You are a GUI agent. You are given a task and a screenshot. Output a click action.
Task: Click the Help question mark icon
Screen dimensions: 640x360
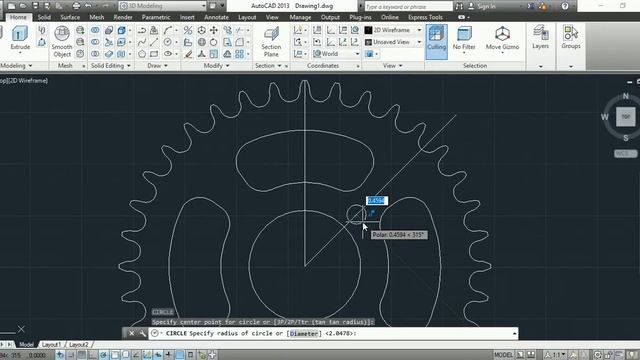coord(565,6)
